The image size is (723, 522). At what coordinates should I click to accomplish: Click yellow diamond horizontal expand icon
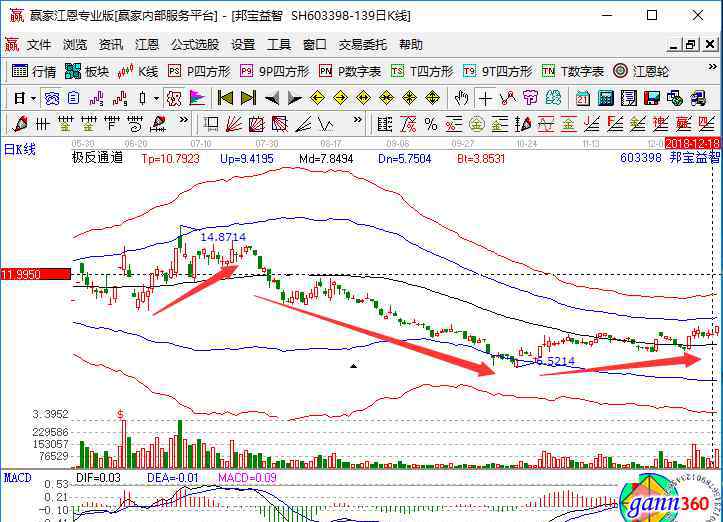point(363,98)
